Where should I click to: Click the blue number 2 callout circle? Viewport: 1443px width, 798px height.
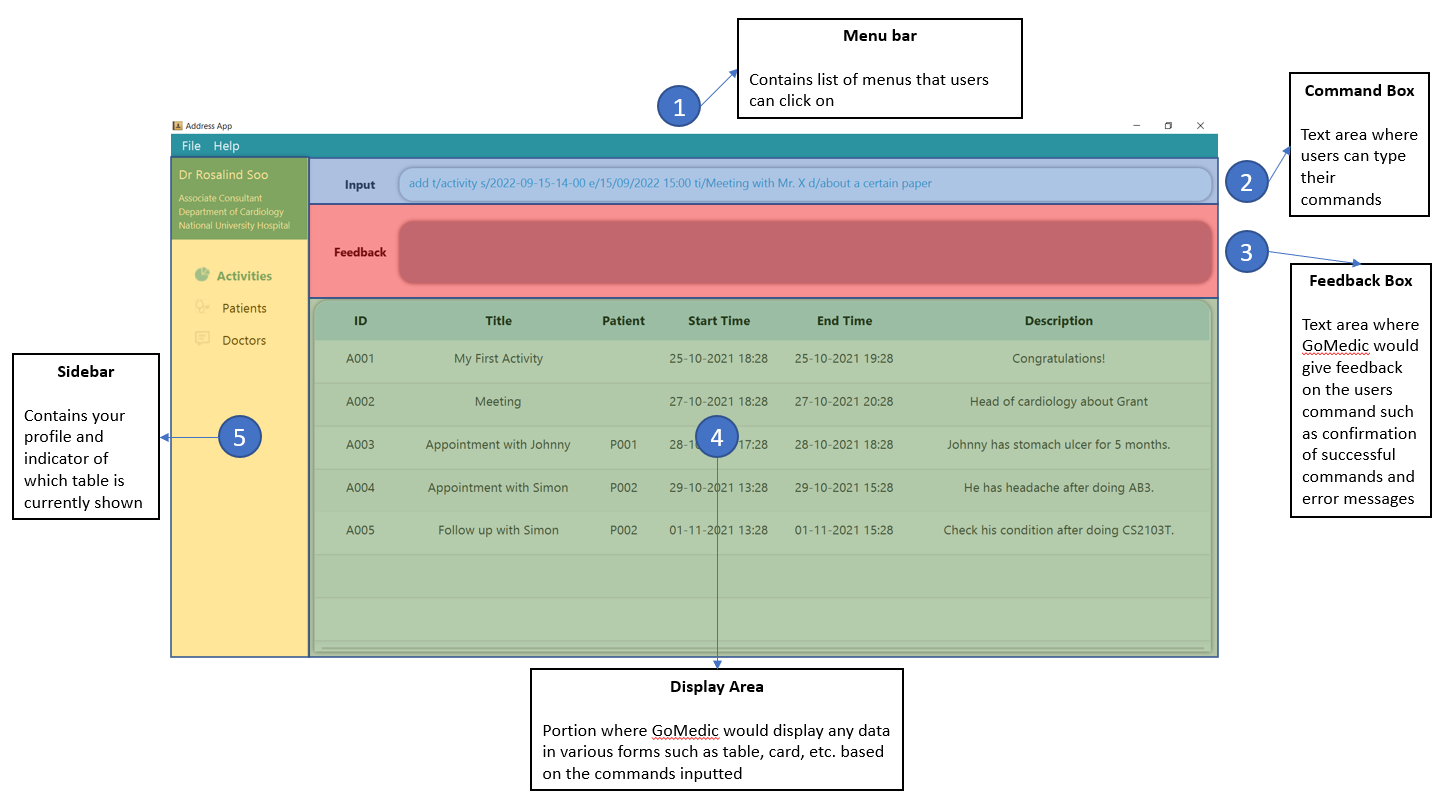[x=1246, y=182]
